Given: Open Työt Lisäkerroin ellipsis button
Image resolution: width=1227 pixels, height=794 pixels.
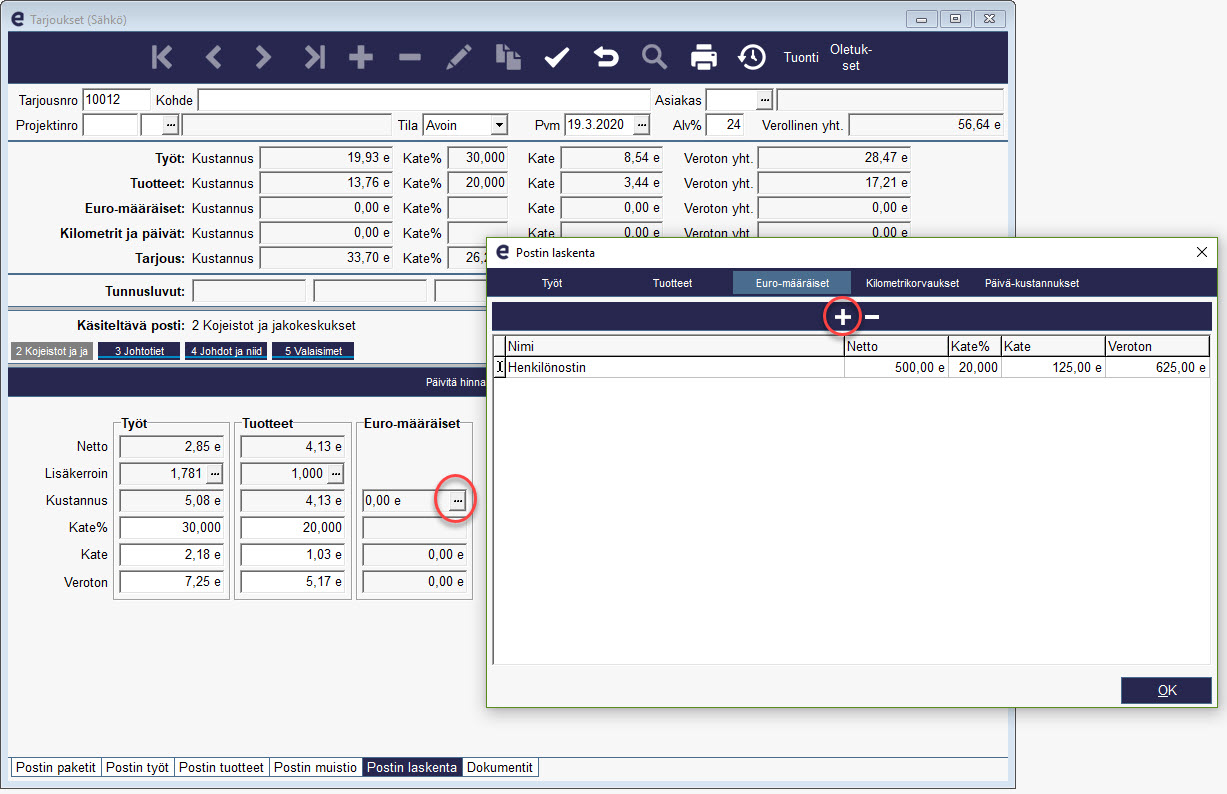Looking at the screenshot, I should coord(215,473).
